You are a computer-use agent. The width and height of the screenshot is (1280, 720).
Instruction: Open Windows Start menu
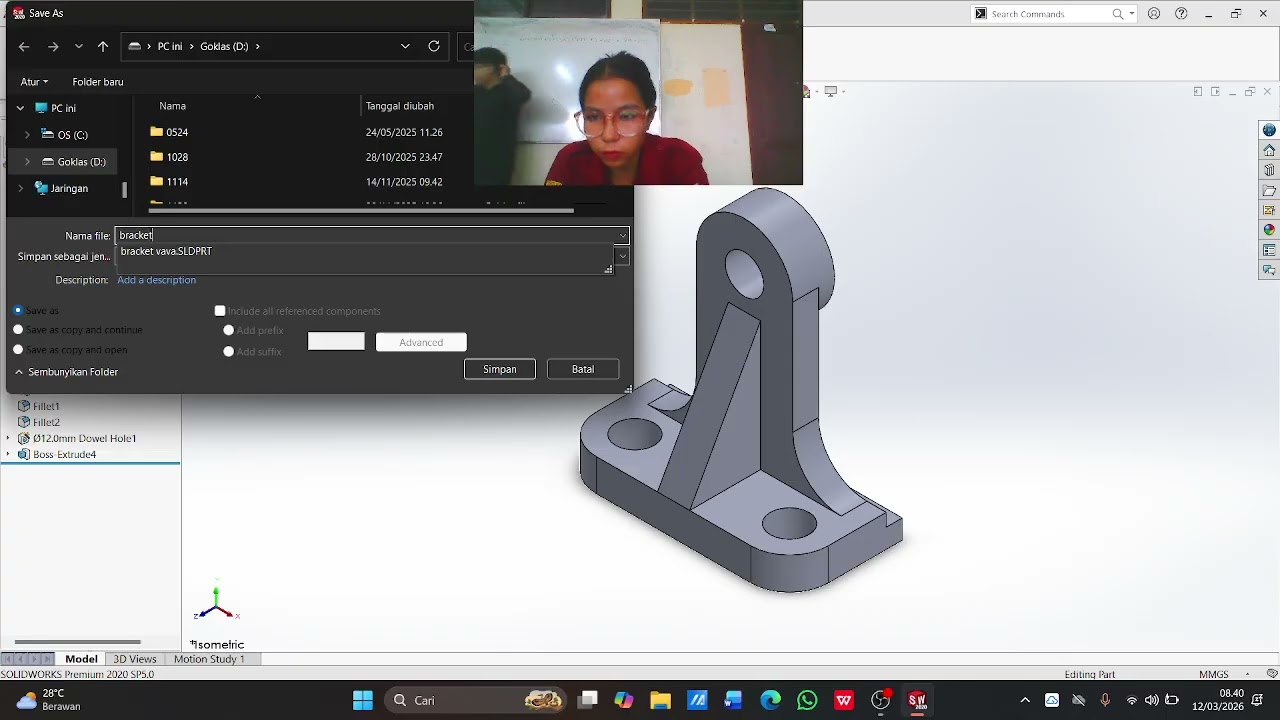(x=363, y=700)
